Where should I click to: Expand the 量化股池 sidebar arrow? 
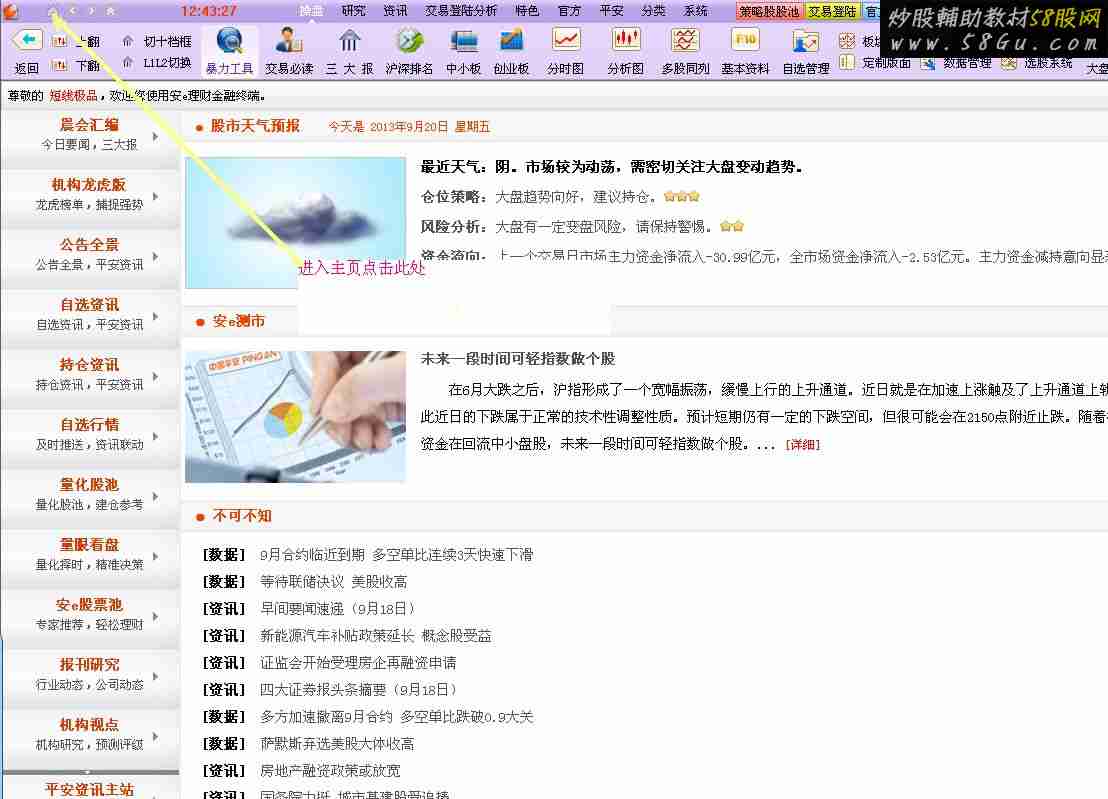coord(155,497)
